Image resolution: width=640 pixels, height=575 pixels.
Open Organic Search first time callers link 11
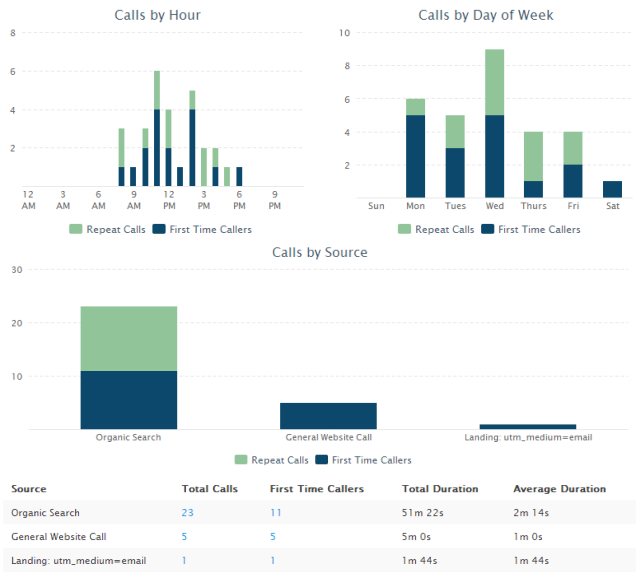click(276, 513)
